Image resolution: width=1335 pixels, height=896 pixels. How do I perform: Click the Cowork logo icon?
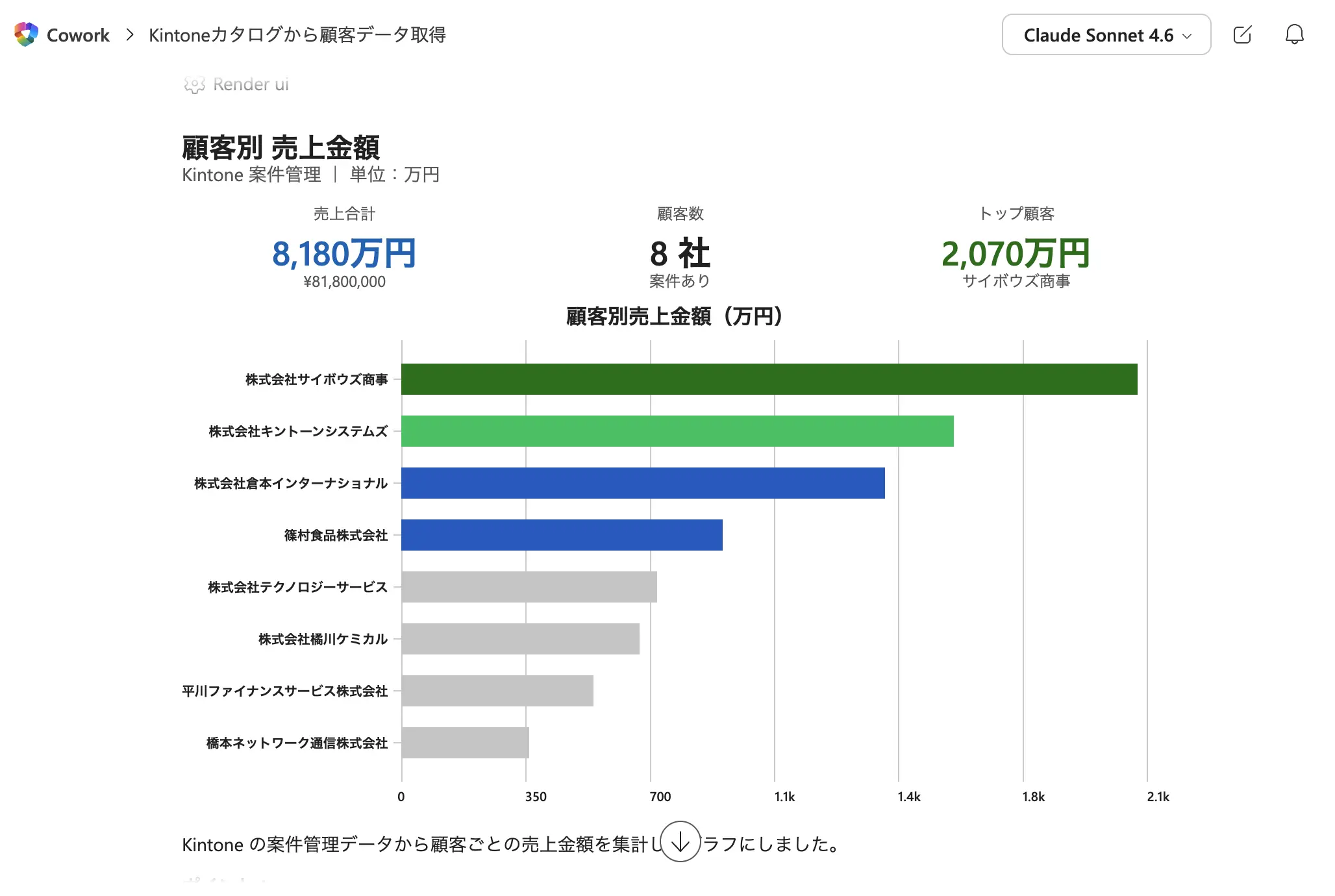point(26,34)
